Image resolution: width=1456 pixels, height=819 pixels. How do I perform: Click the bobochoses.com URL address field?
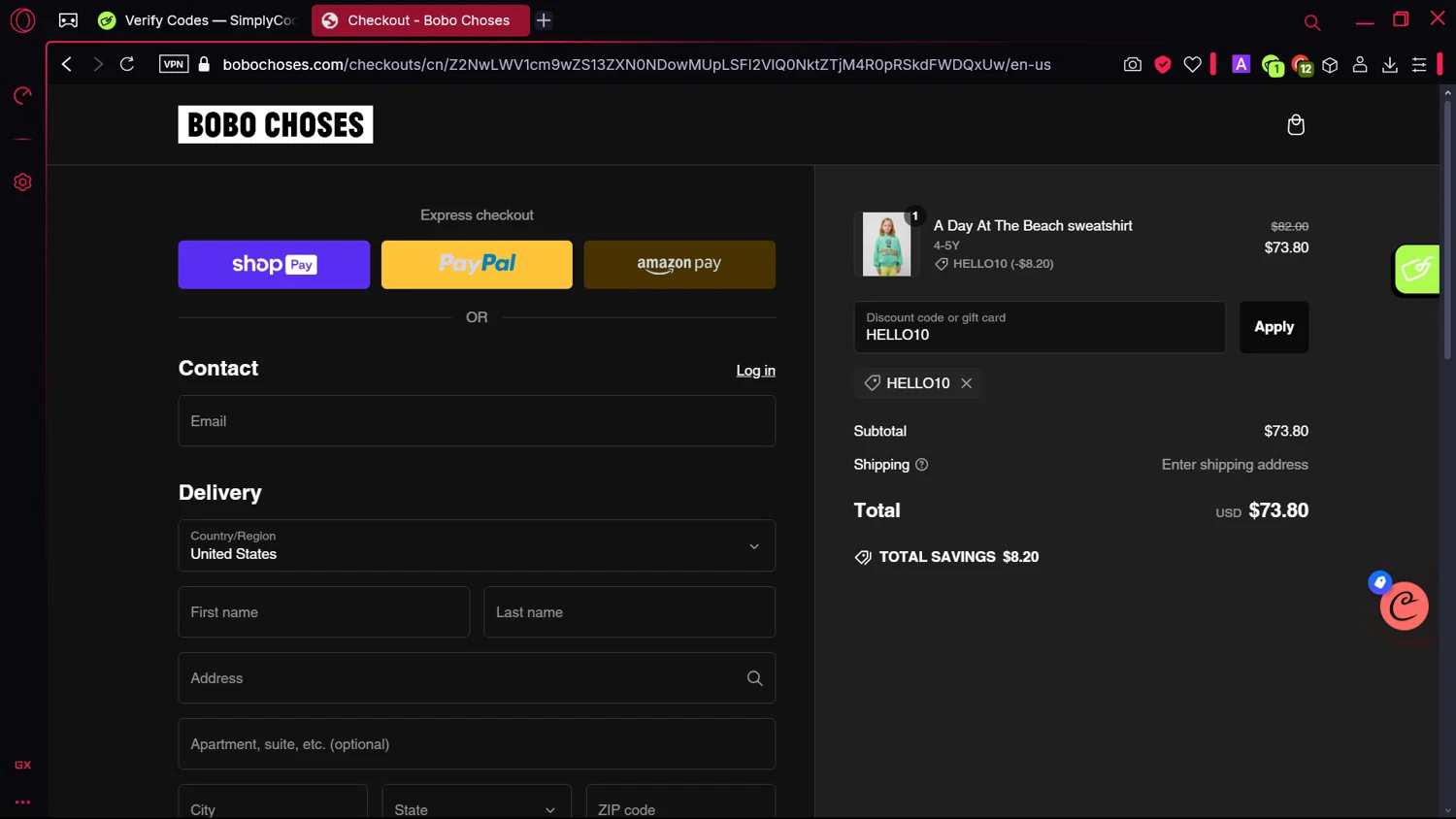637,64
